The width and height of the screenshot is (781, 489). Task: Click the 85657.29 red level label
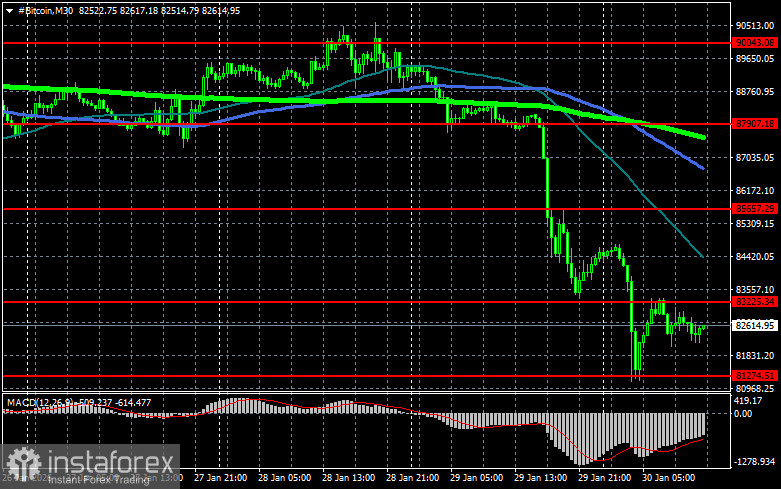pyautogui.click(x=755, y=209)
